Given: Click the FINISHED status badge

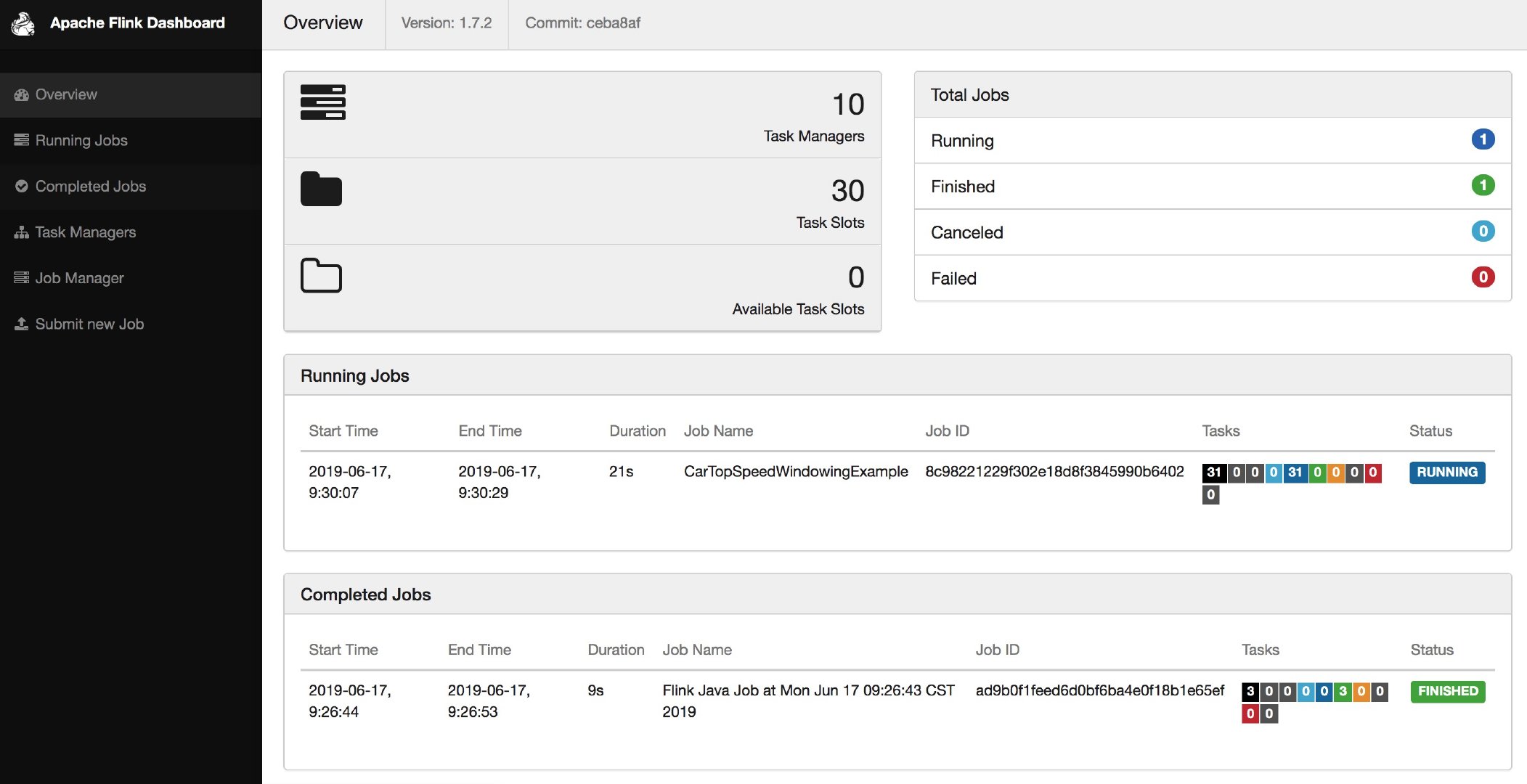Looking at the screenshot, I should click(x=1446, y=692).
